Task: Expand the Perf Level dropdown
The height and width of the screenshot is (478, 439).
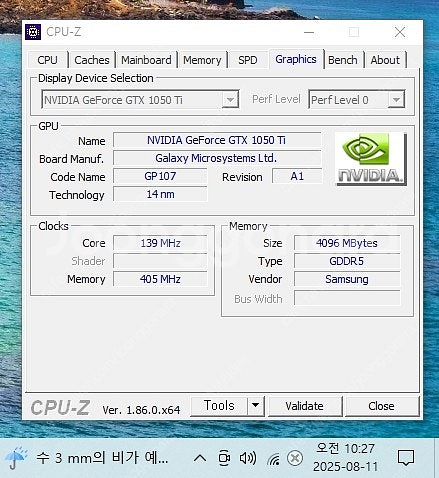Action: click(396, 99)
